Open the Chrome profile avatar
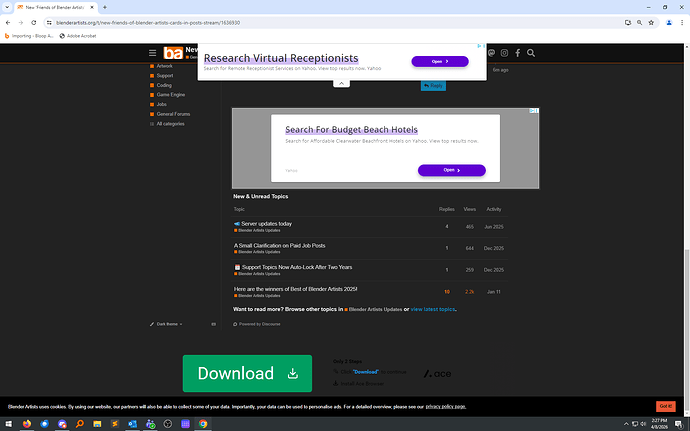Viewport: 690px width, 431px height. pos(669,22)
